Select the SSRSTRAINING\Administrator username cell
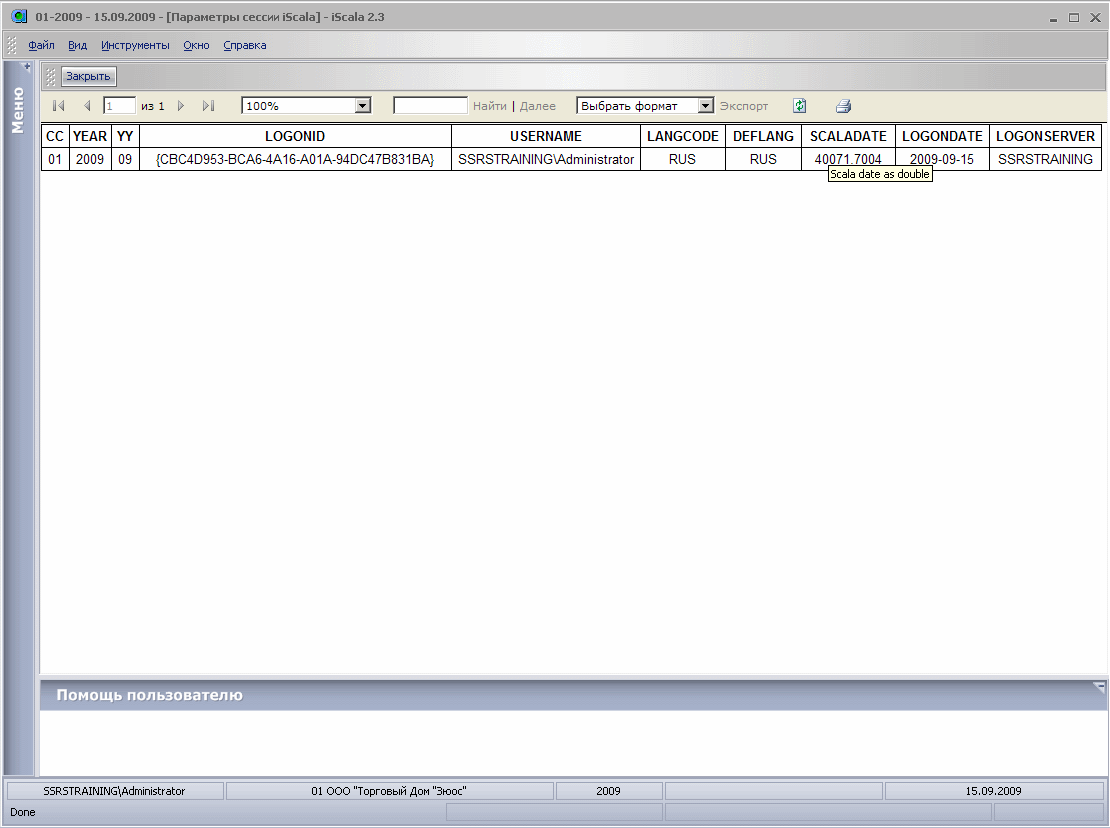1110x828 pixels. tap(546, 159)
